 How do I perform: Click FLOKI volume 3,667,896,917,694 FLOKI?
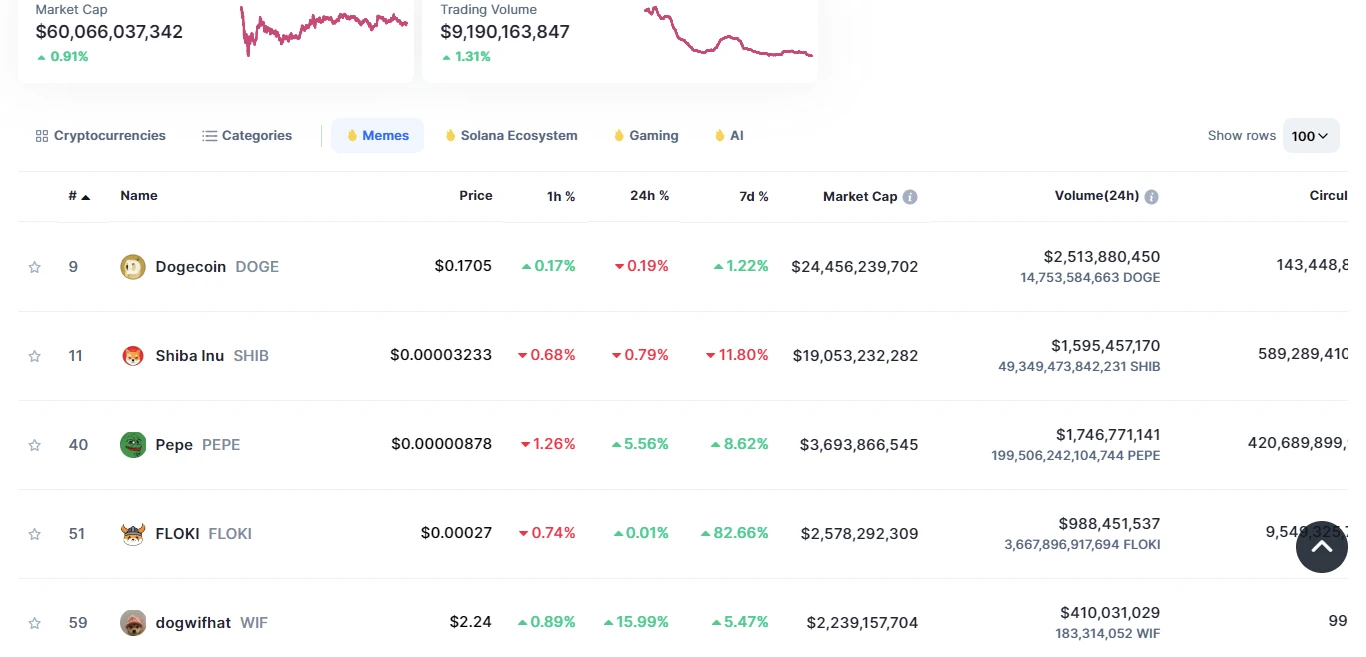(x=1083, y=545)
